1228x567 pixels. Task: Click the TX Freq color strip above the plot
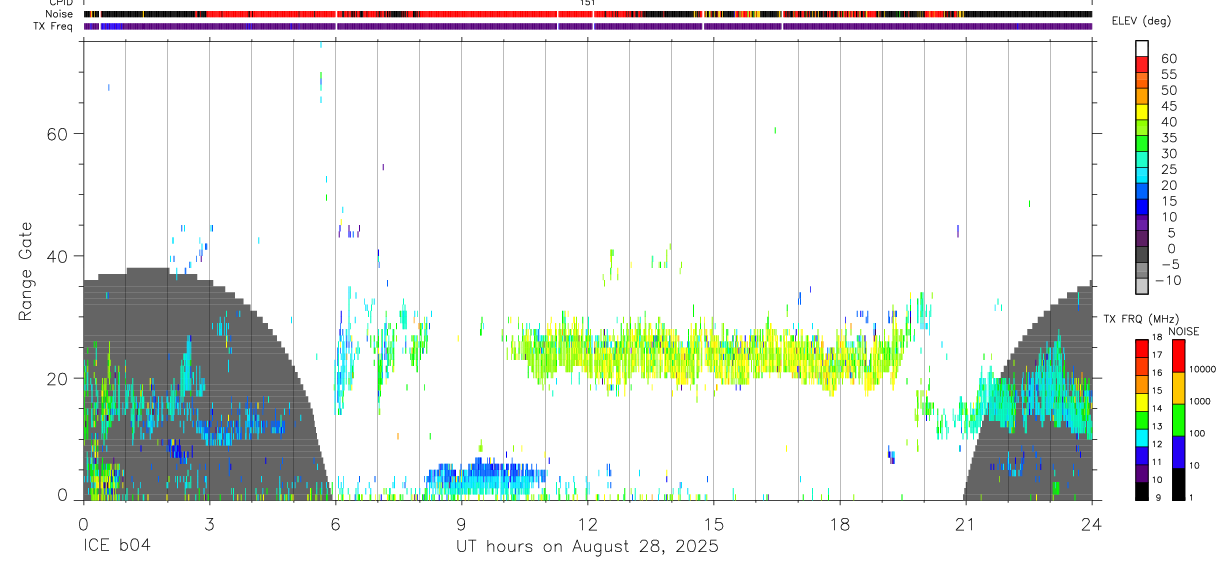(588, 26)
